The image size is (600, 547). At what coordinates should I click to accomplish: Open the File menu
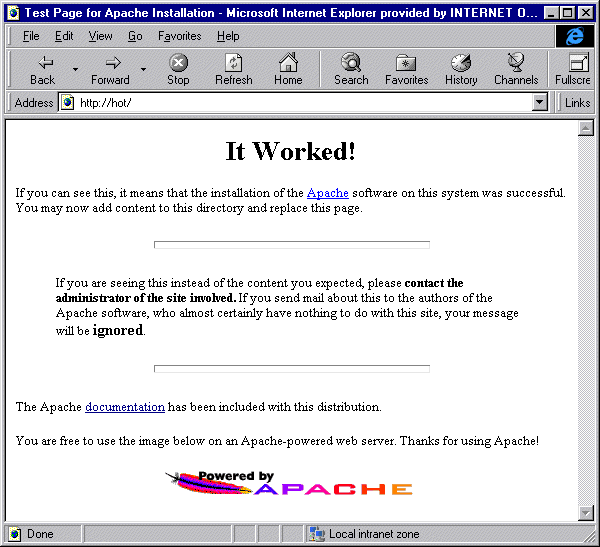[x=31, y=36]
